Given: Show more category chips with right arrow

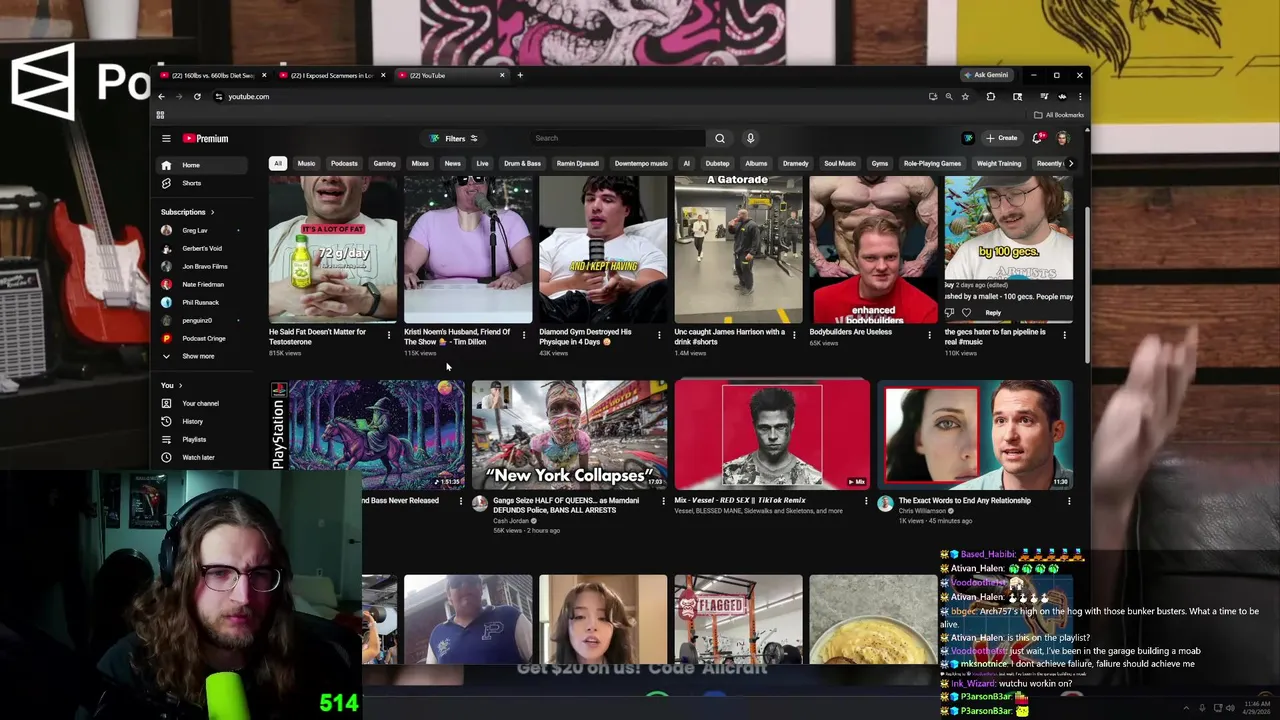Looking at the screenshot, I should (1070, 163).
